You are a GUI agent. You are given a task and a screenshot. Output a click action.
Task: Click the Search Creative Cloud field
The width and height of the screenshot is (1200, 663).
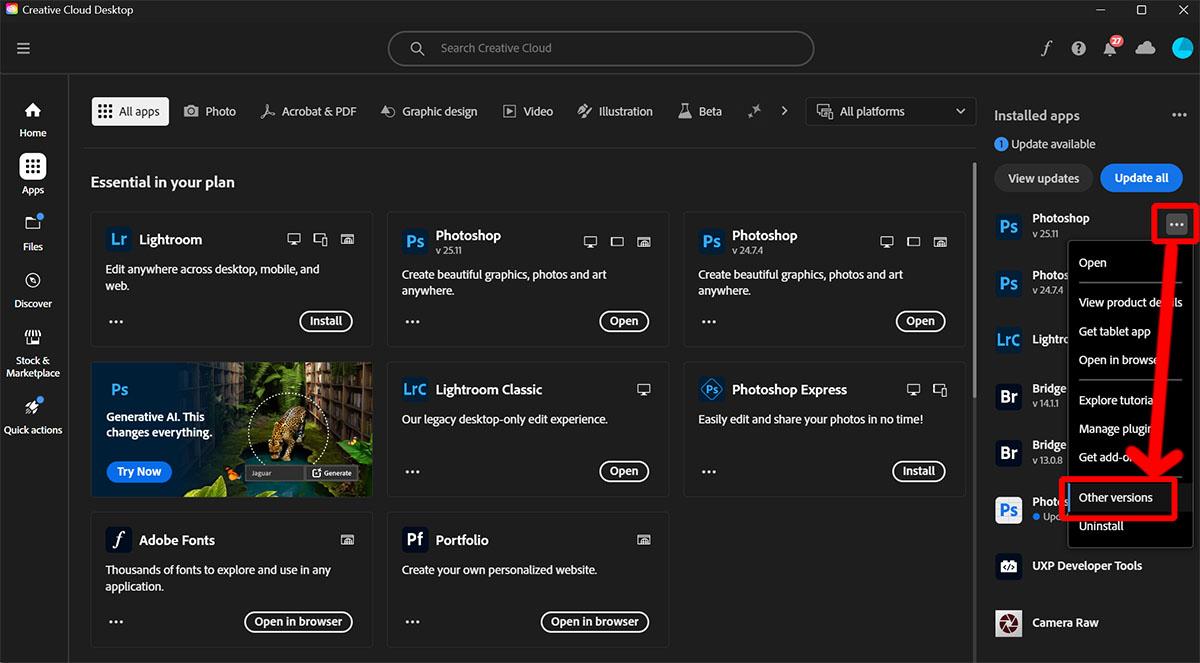tap(601, 48)
